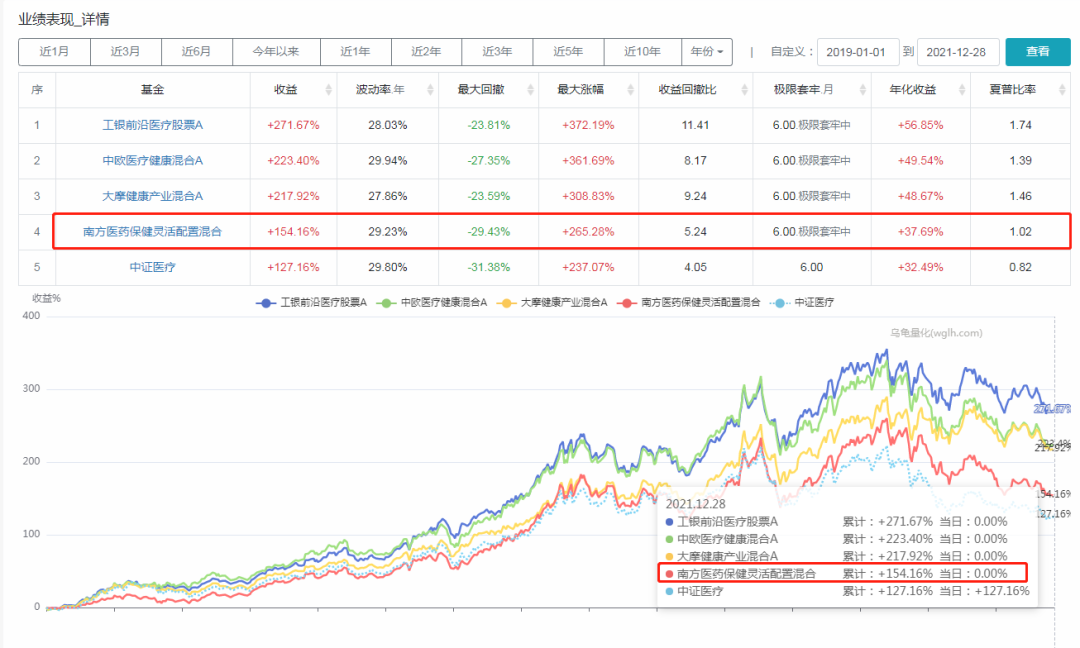Click the 1.39 Sharpe ratio cell
Viewport: 1080px width, 648px height.
click(x=1021, y=160)
